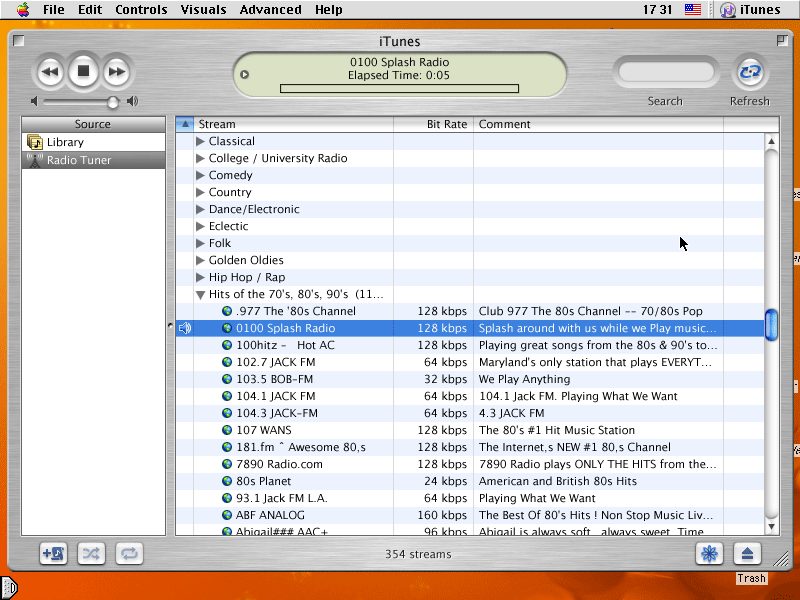Select the 7890 Radio.com stream
This screenshot has width=800, height=600.
pos(470,464)
